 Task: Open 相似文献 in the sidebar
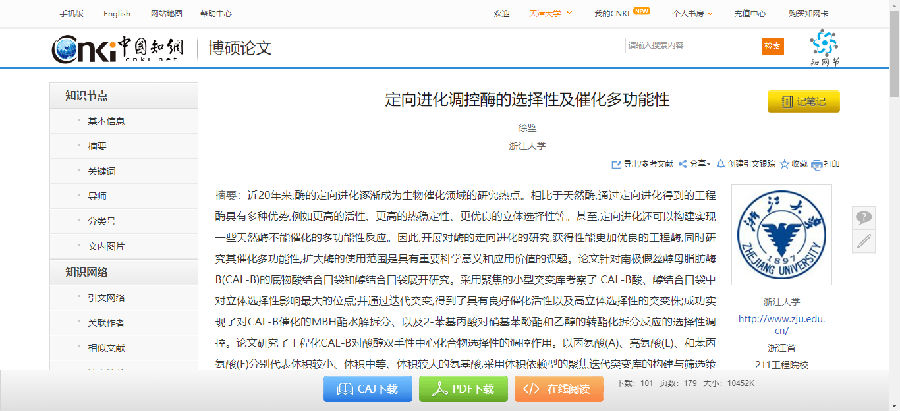point(107,347)
